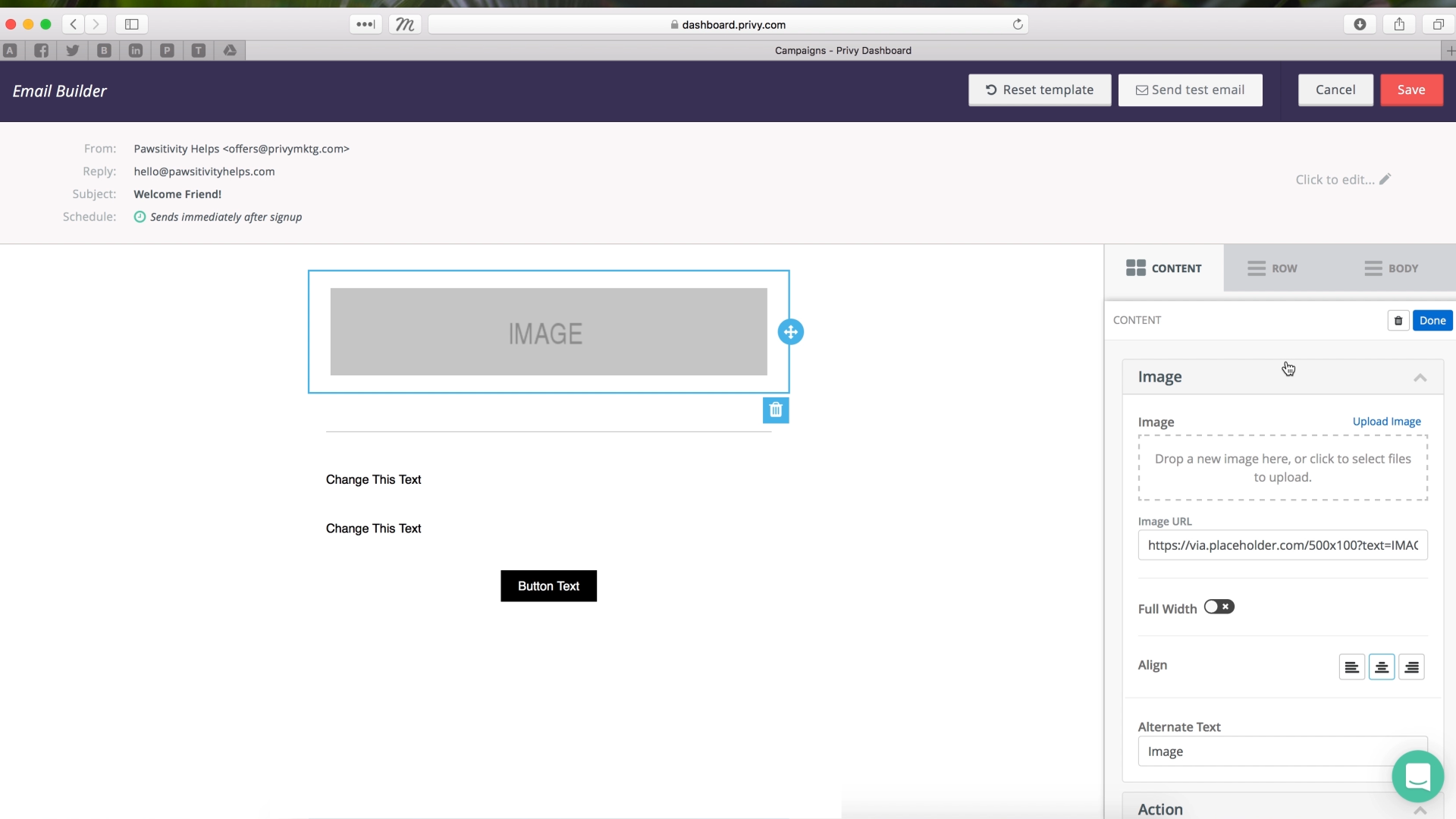
Task: Click the hello@pawsitivityhelps.com reply address
Action: tap(204, 171)
